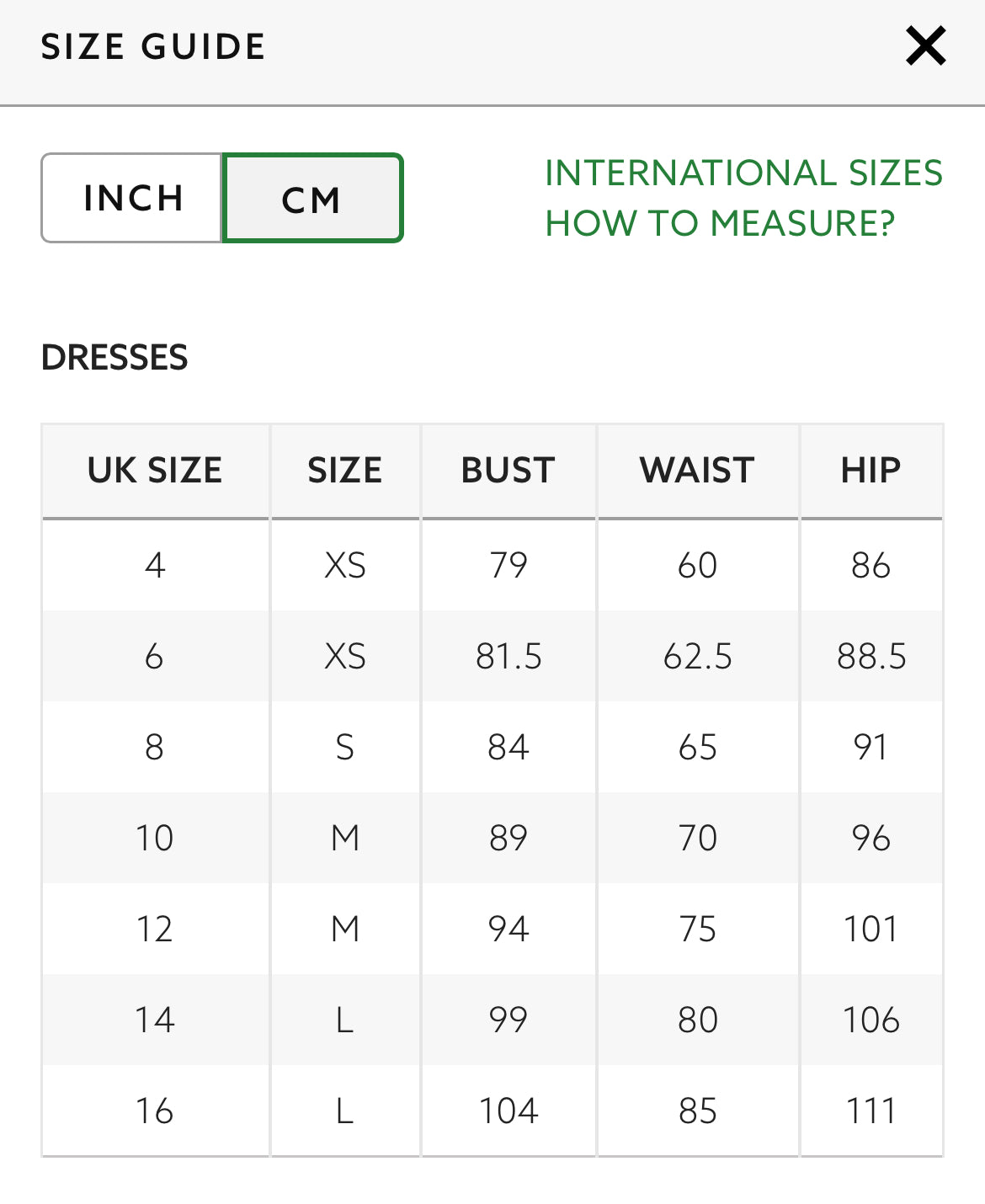Click hip value 101 for UK 12
This screenshot has width=985, height=1204.
point(872,929)
